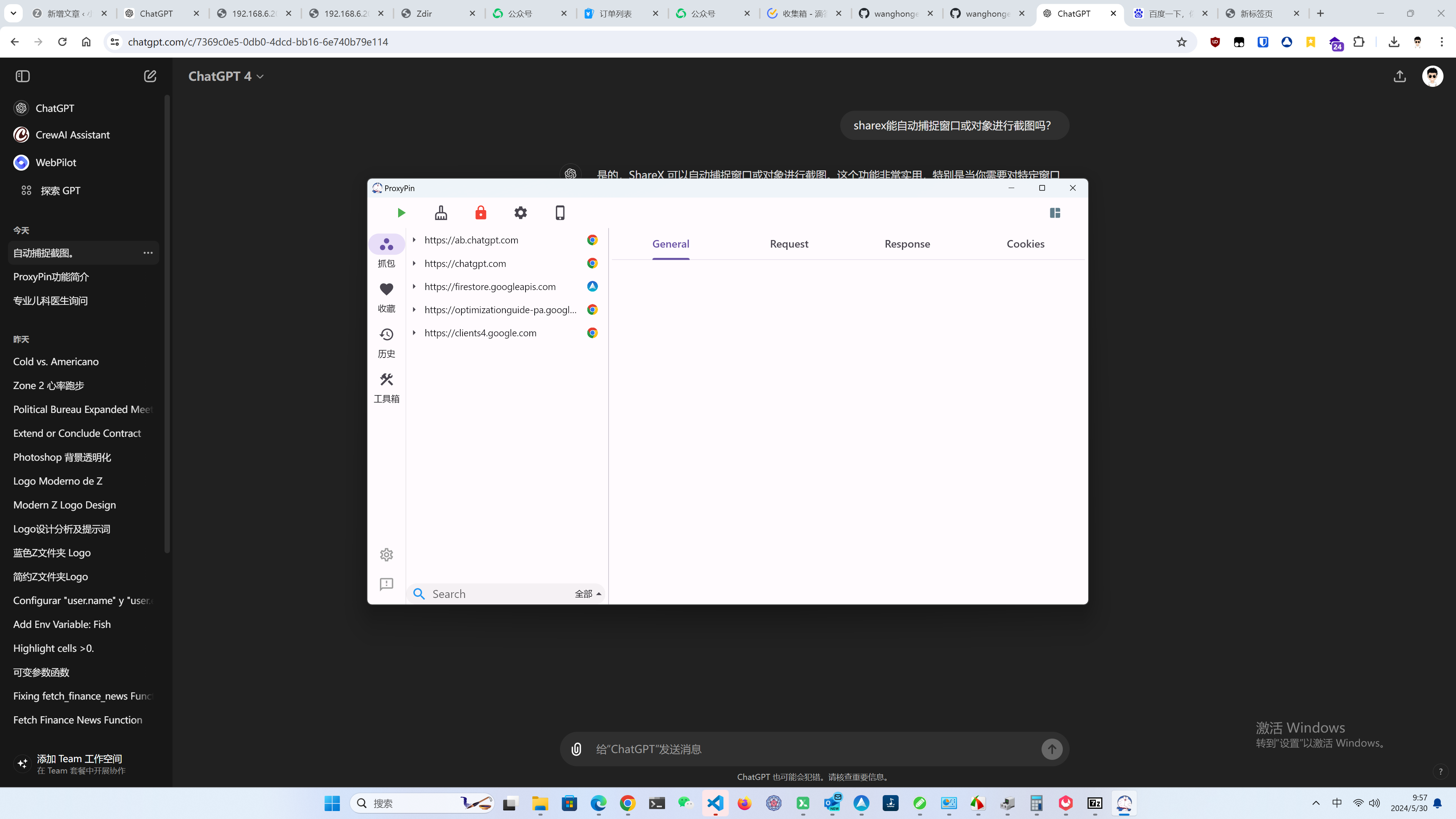The image size is (1456, 819).
Task: Open the ProxyPin feedback icon
Action: pyautogui.click(x=387, y=584)
